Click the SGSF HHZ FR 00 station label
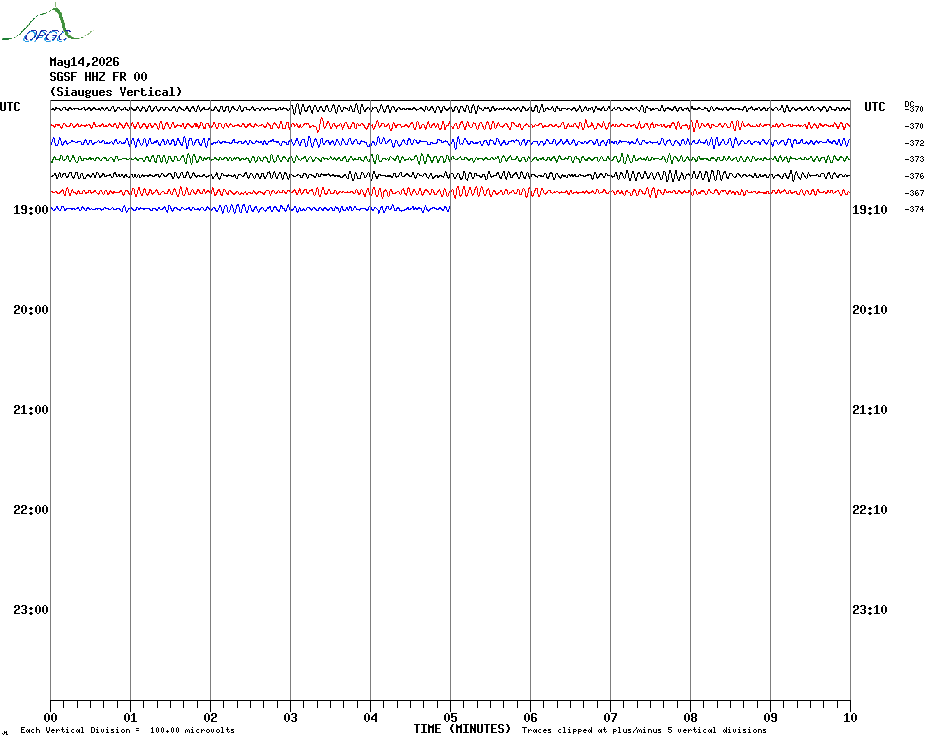Viewport: 930px width, 744px height. click(x=98, y=77)
